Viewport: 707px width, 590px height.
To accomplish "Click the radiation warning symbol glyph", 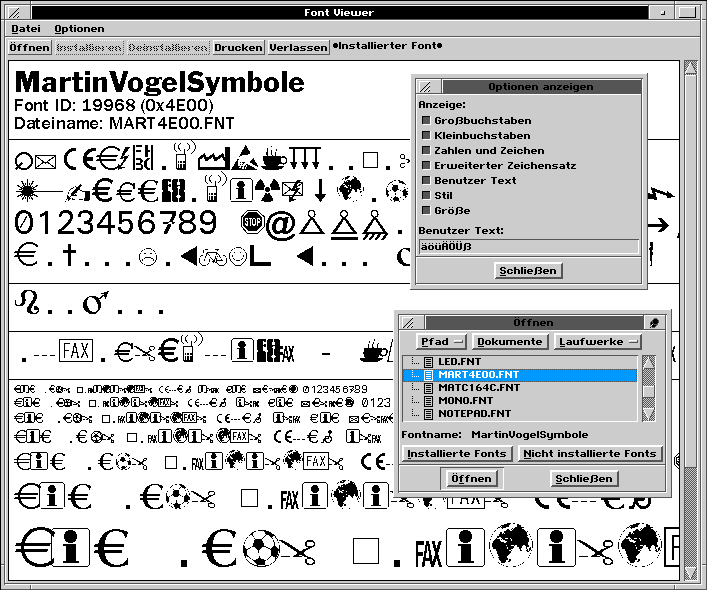I will click(267, 191).
